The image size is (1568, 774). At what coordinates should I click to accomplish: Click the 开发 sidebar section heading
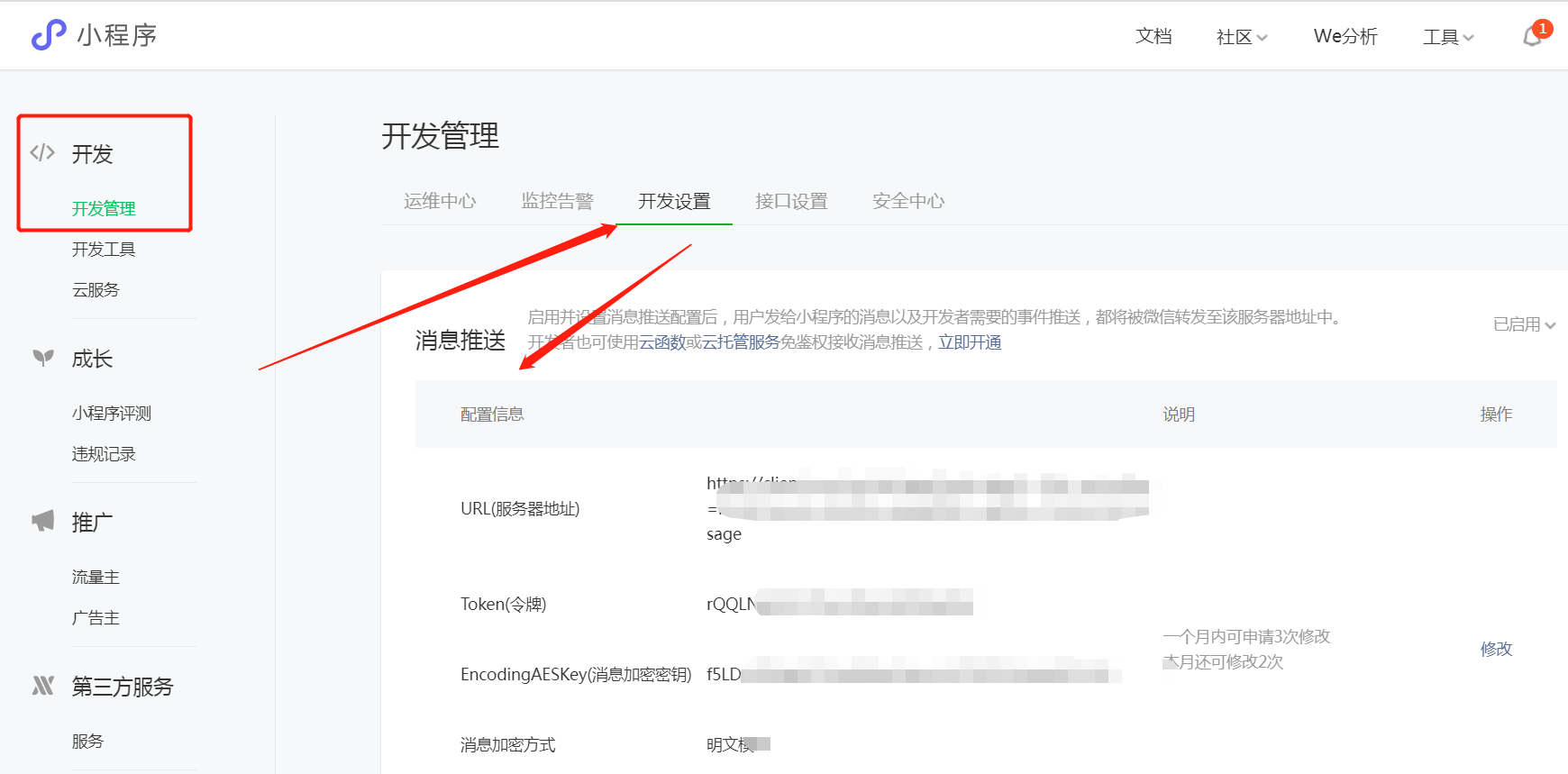[92, 154]
